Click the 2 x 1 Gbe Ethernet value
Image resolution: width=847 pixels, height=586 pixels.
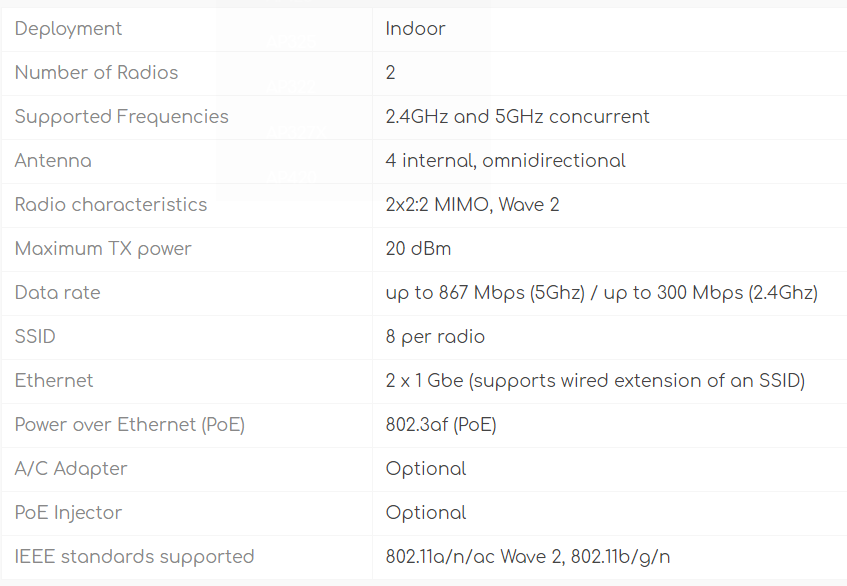595,381
